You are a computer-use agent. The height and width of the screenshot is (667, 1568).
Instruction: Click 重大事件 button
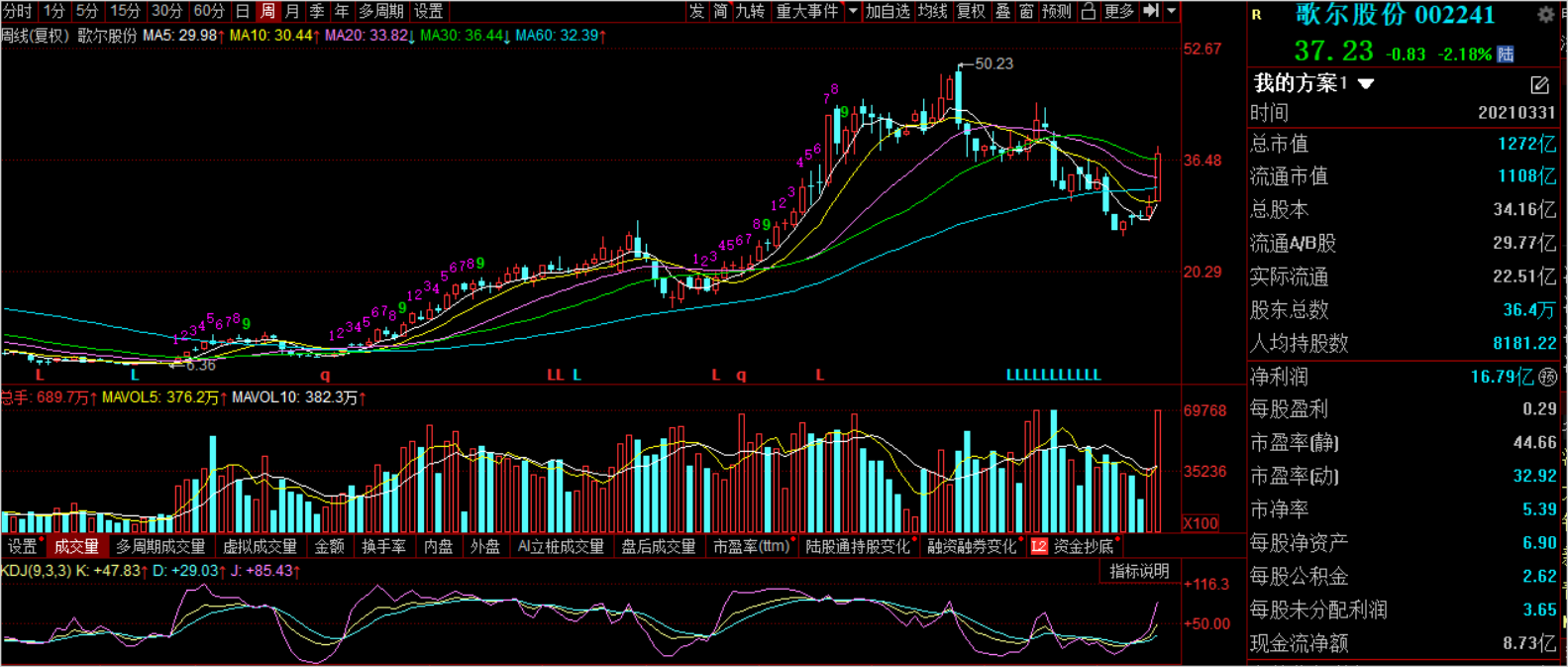pos(807,11)
